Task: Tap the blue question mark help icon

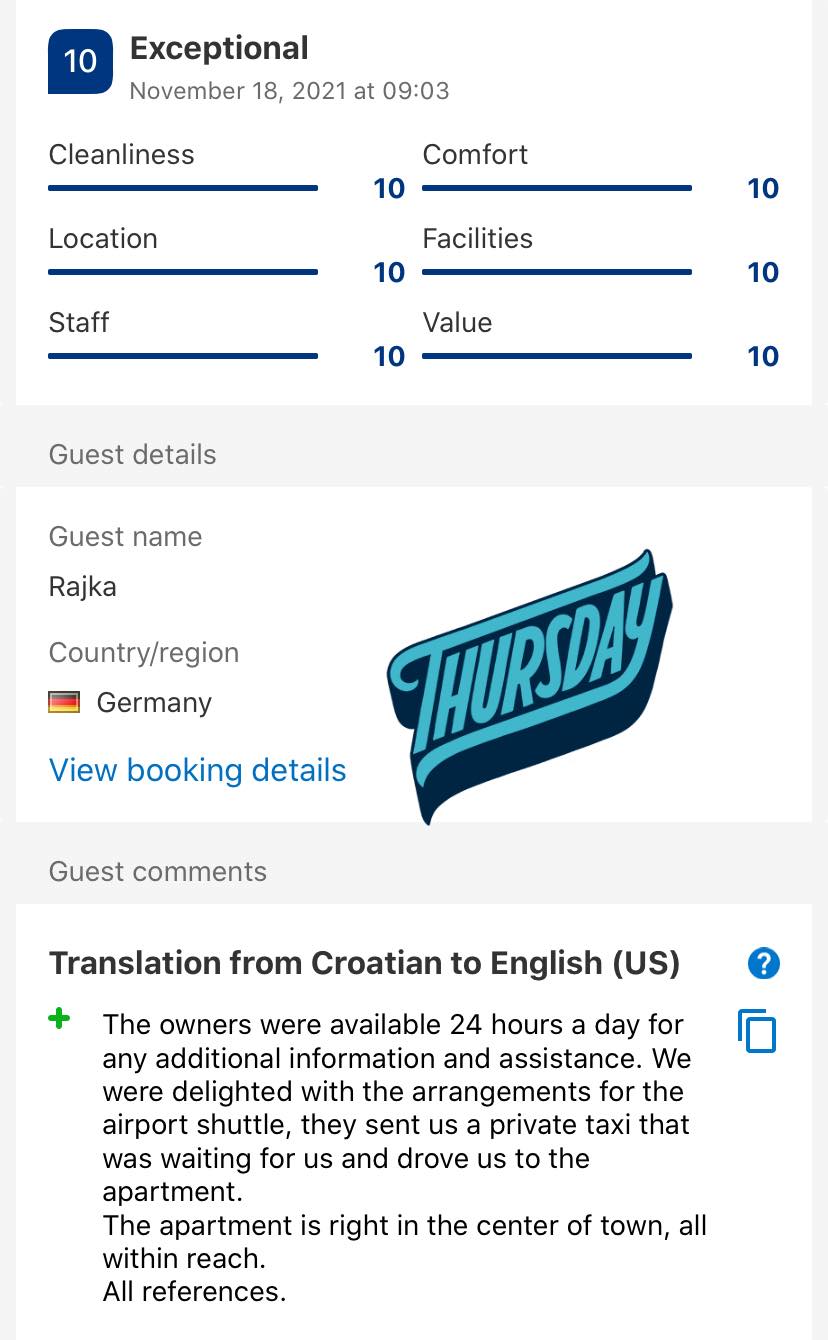Action: pyautogui.click(x=763, y=964)
